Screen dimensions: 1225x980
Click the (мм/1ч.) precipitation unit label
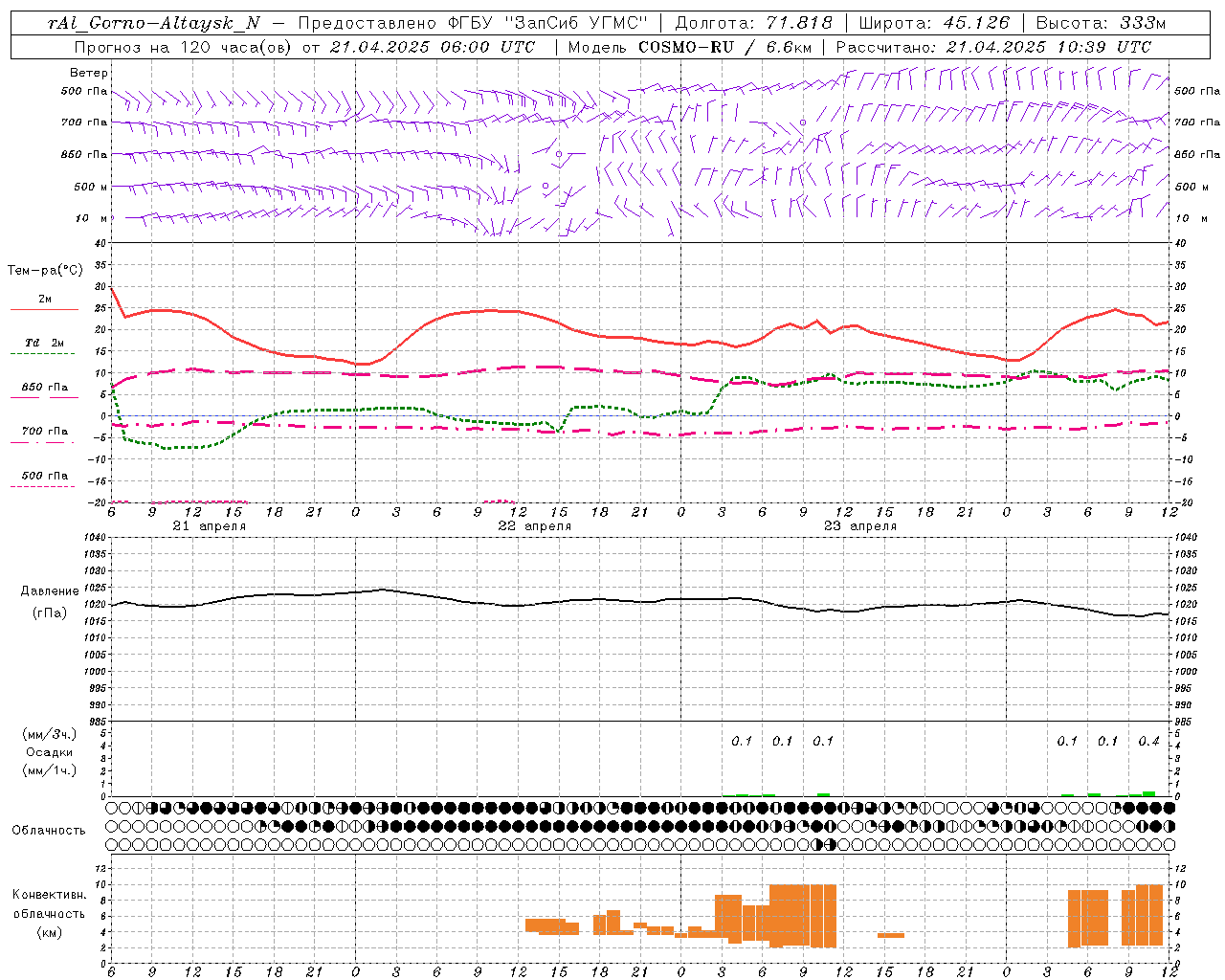[x=49, y=770]
